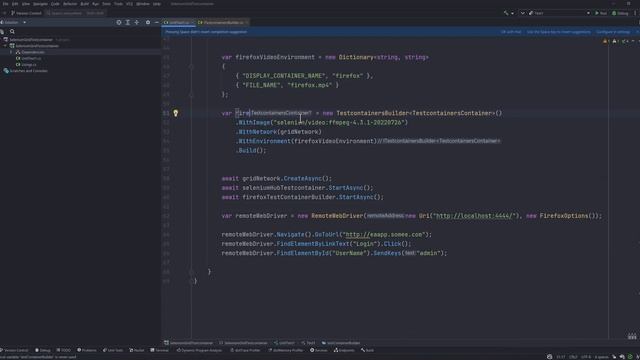This screenshot has width=640, height=360.
Task: Open the dotMemory Profiler tool window
Action: click(286, 350)
